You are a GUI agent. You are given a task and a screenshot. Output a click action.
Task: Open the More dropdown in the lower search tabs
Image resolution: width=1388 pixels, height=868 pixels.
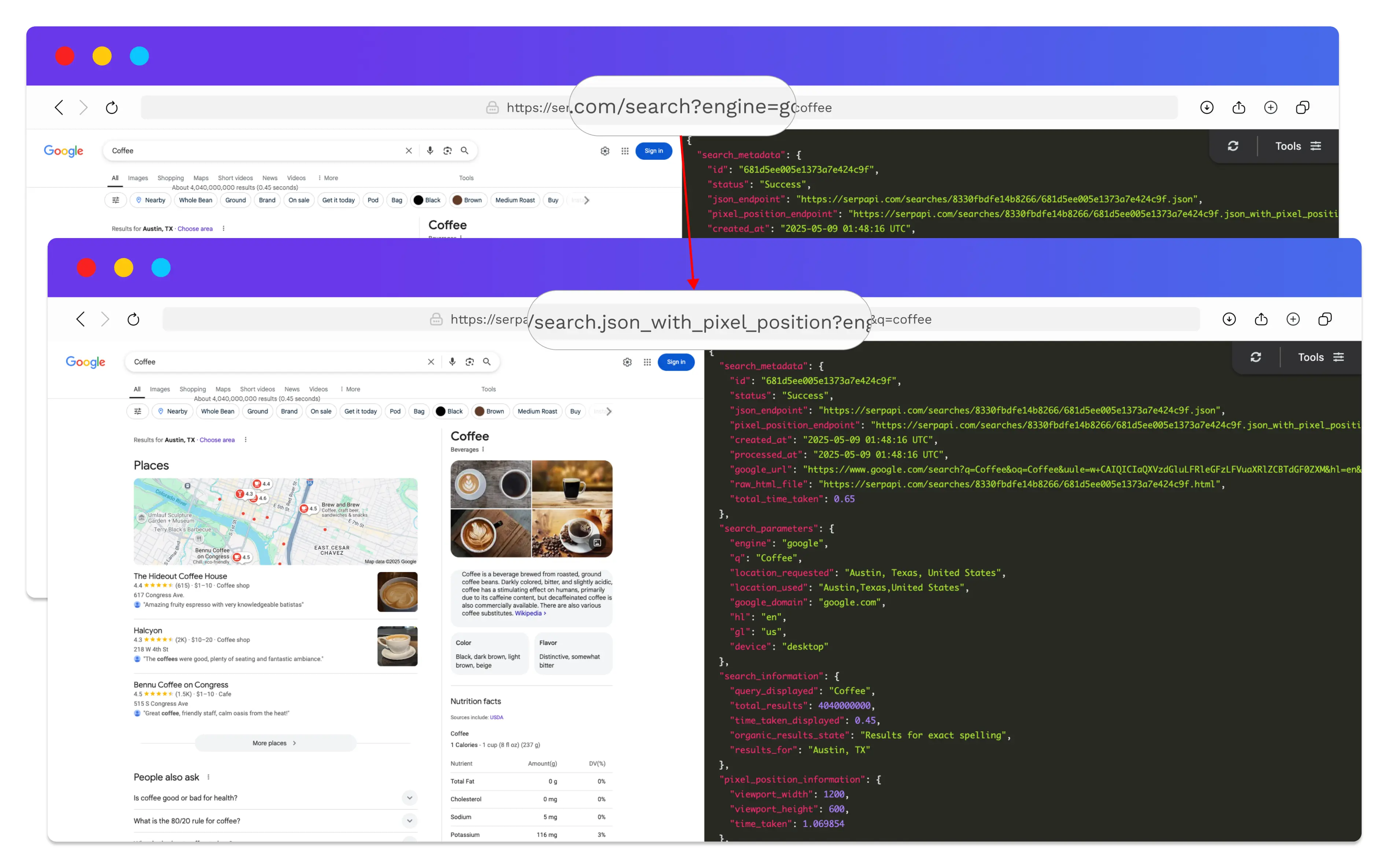[x=350, y=389]
